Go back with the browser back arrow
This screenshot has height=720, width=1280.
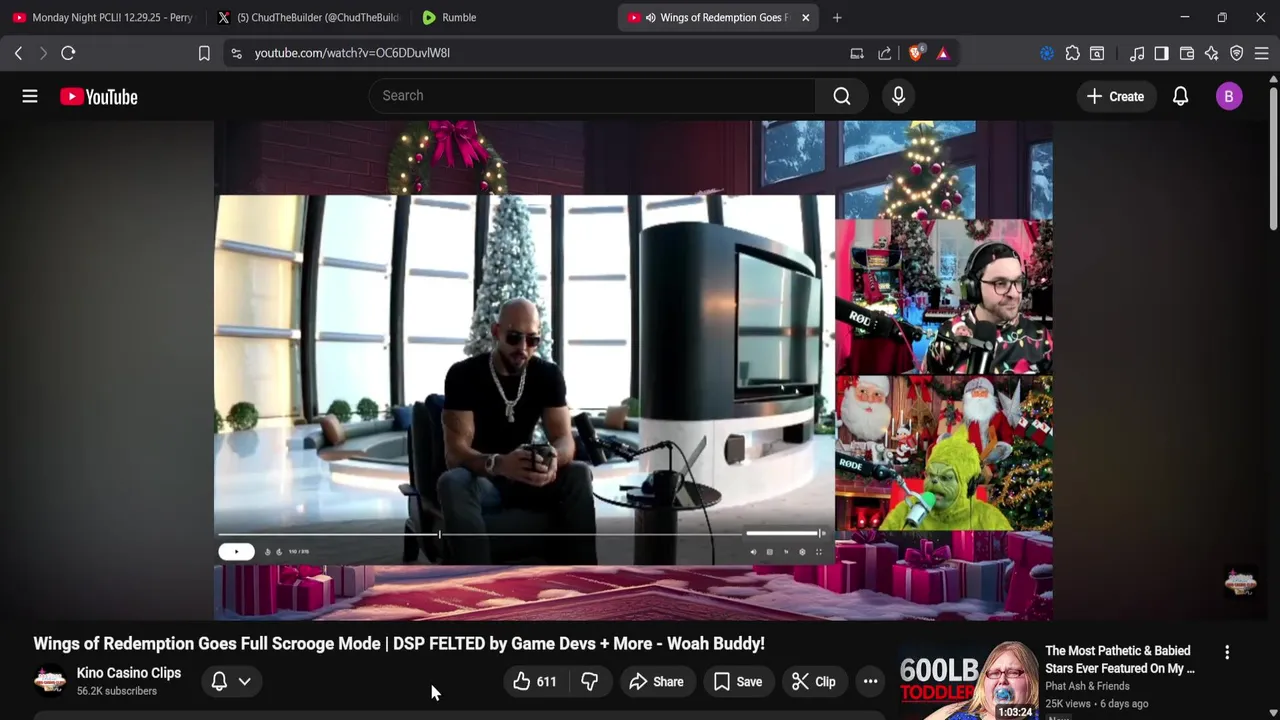click(x=18, y=53)
